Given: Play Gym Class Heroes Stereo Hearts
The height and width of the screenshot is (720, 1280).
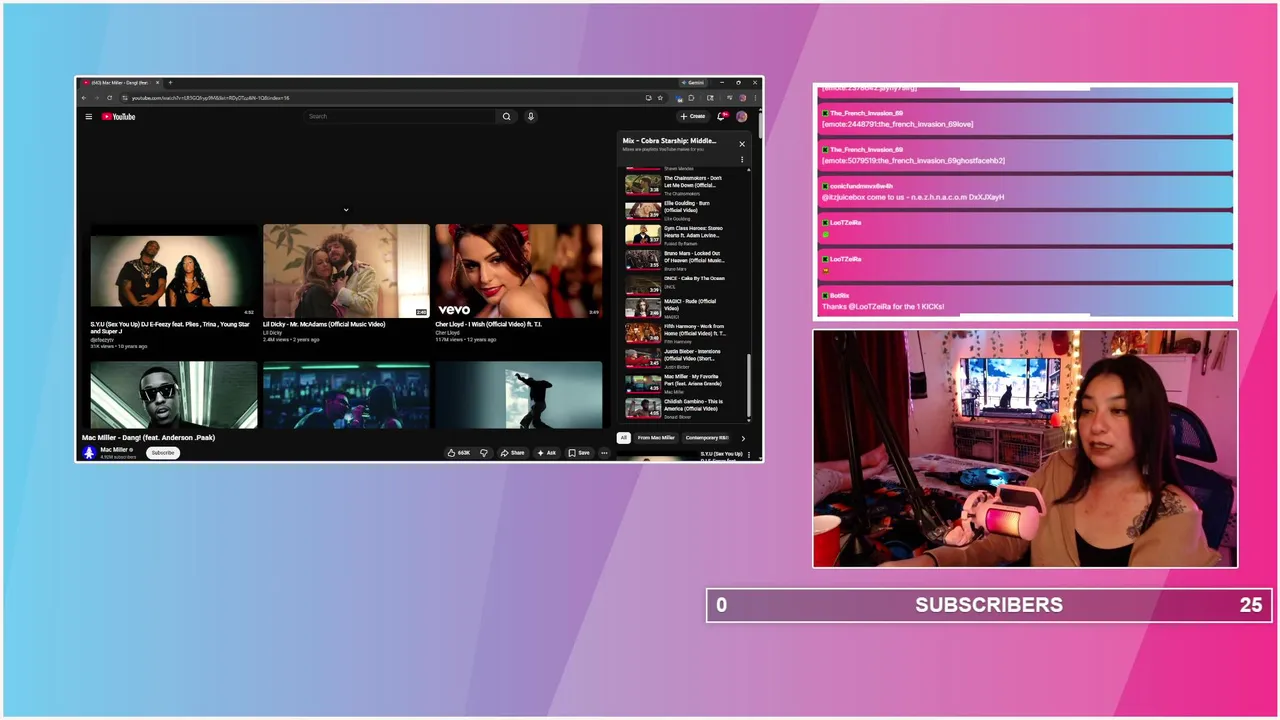Looking at the screenshot, I should tap(686, 235).
